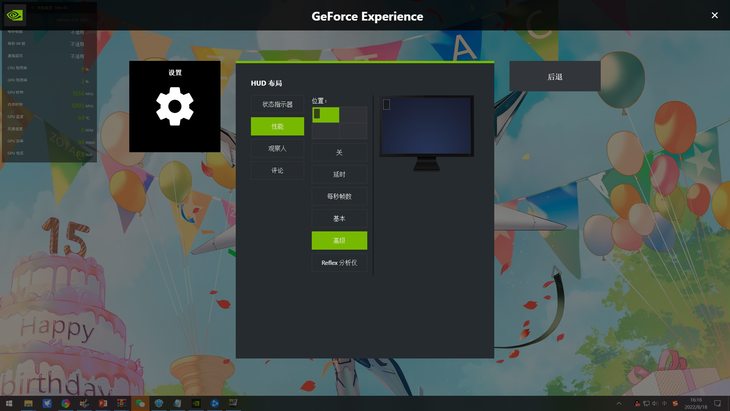Click the 后退 back button
Screen dimensions: 730x411
click(x=554, y=76)
